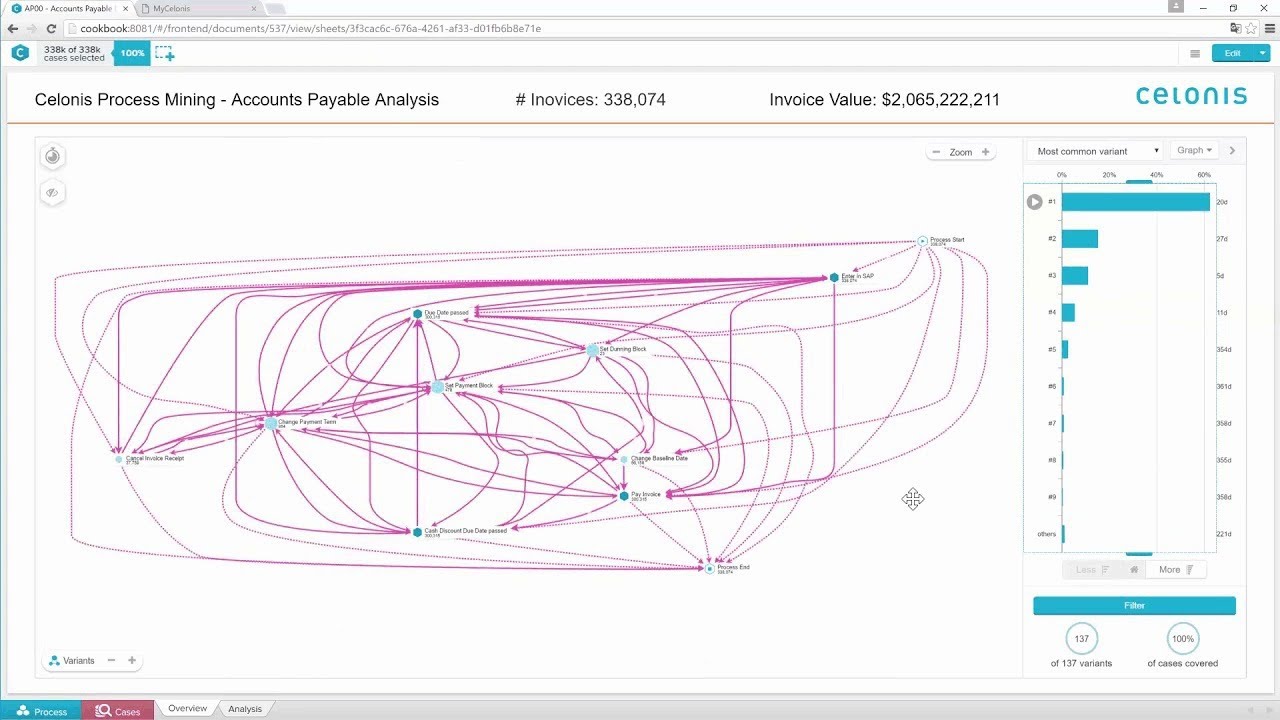1280x720 pixels.
Task: Click the browser back arrow
Action: [13, 29]
